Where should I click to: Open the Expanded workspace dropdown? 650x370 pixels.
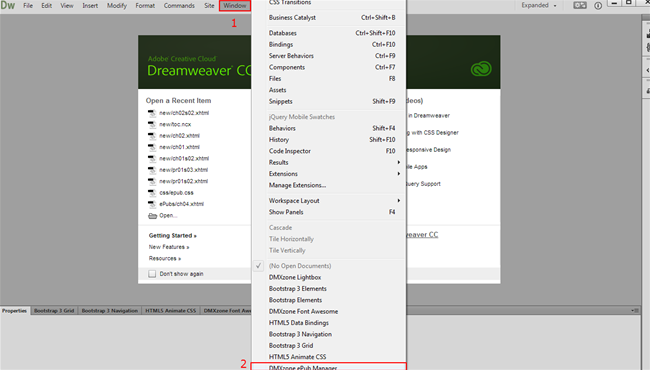click(x=538, y=5)
